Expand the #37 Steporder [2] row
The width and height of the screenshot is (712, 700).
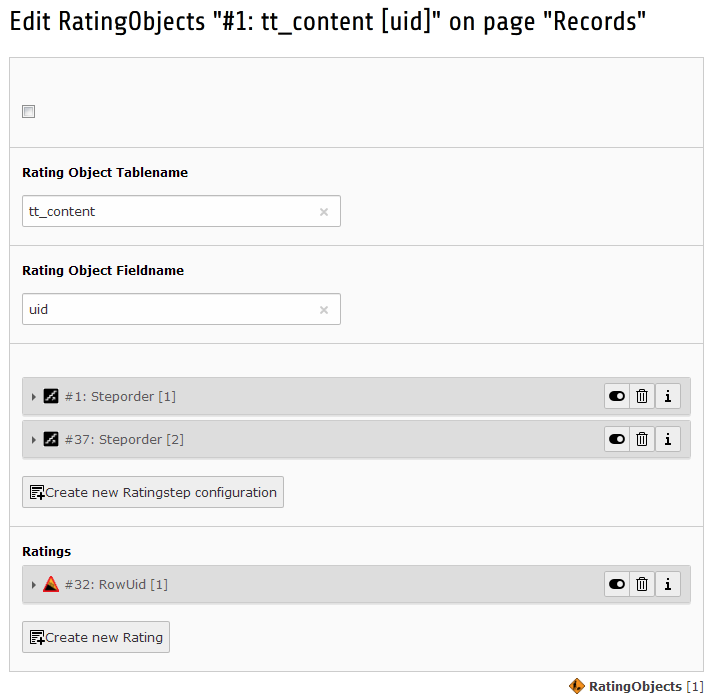pyautogui.click(x=34, y=439)
